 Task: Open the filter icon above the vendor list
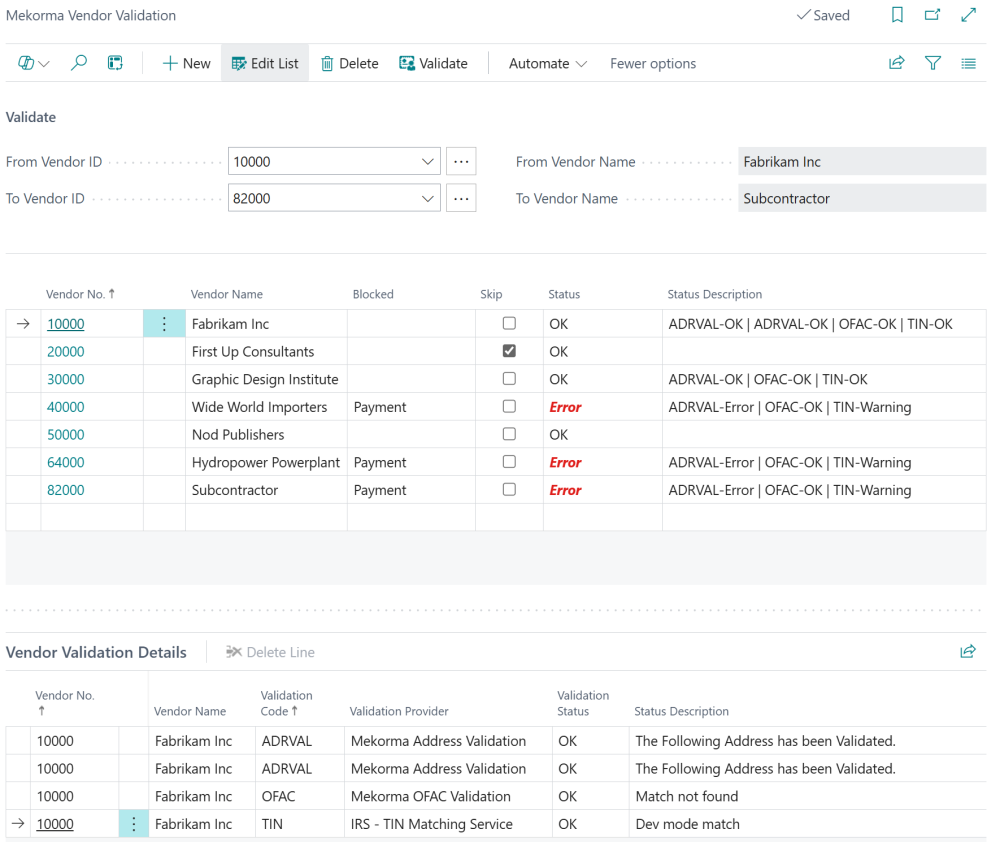(933, 62)
